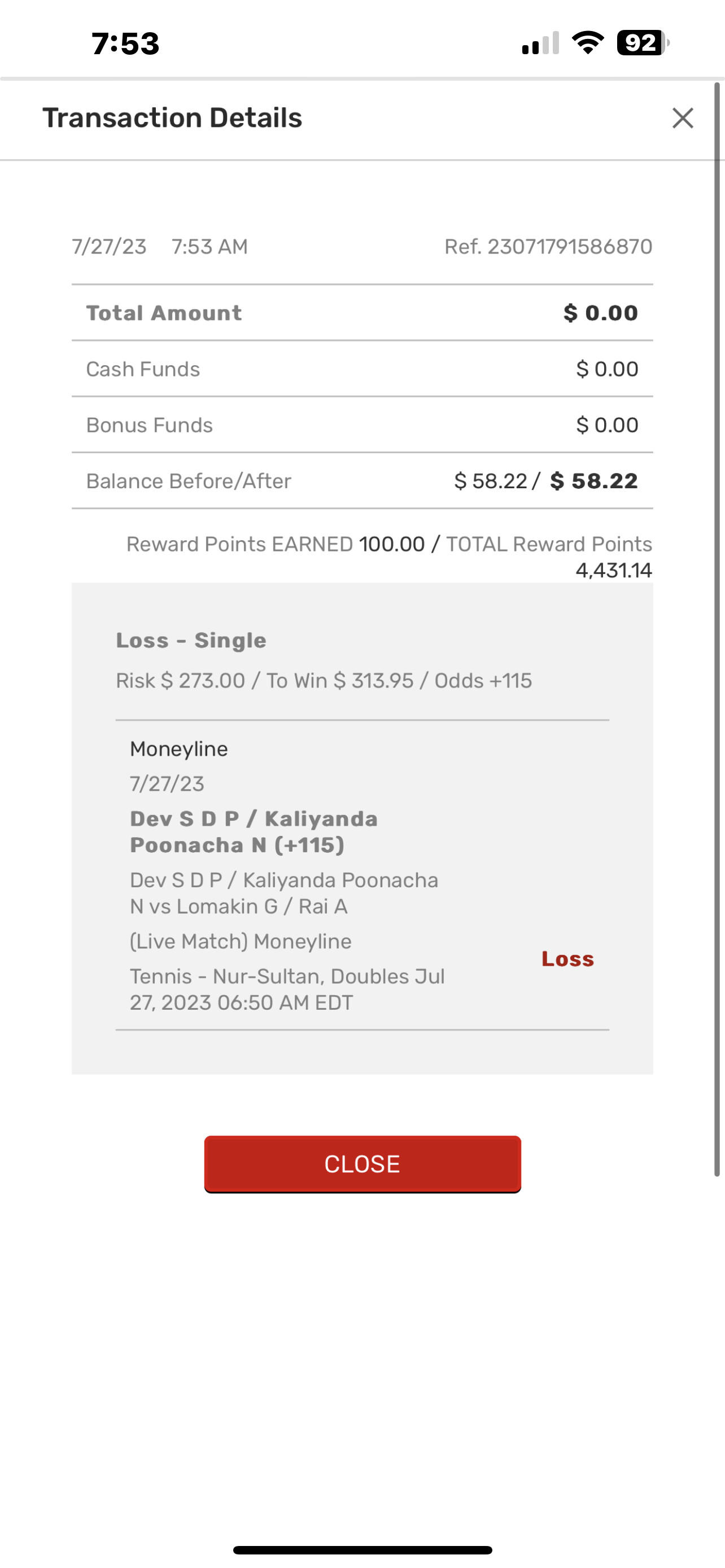Click the Balance Before/After amount
This screenshot has height=1568, width=725.
point(545,481)
